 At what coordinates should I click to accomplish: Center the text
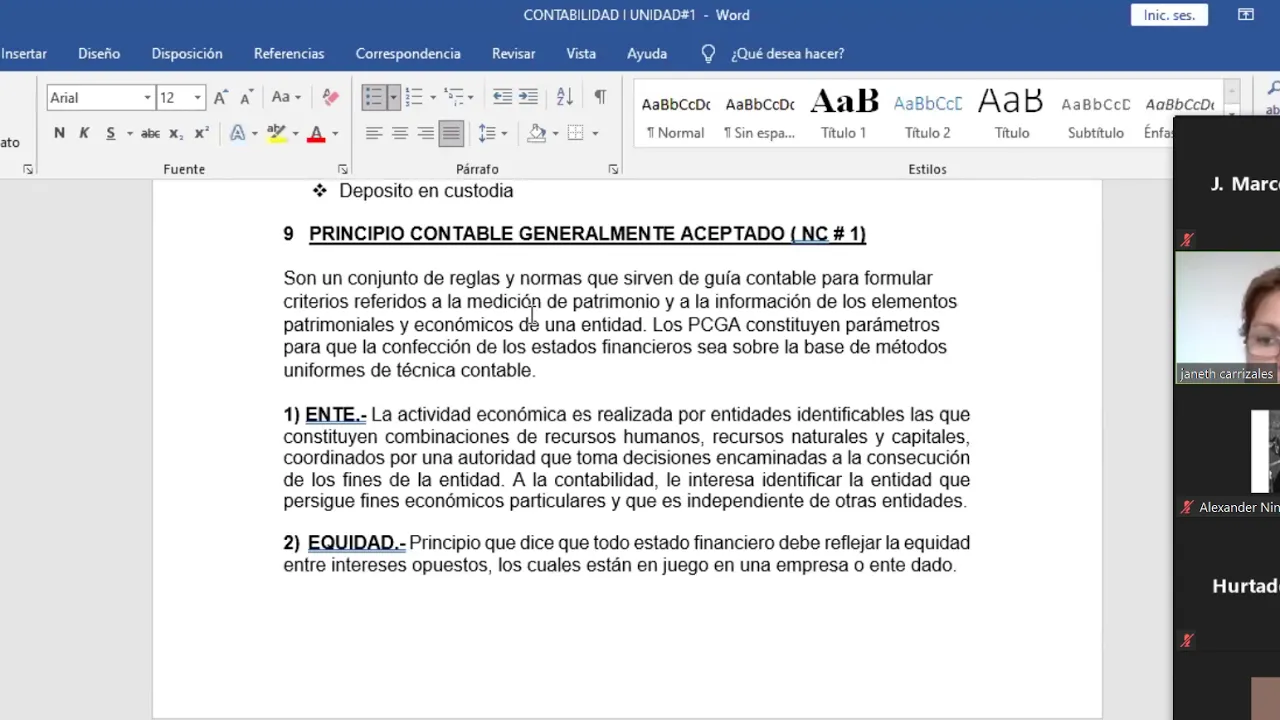click(399, 133)
